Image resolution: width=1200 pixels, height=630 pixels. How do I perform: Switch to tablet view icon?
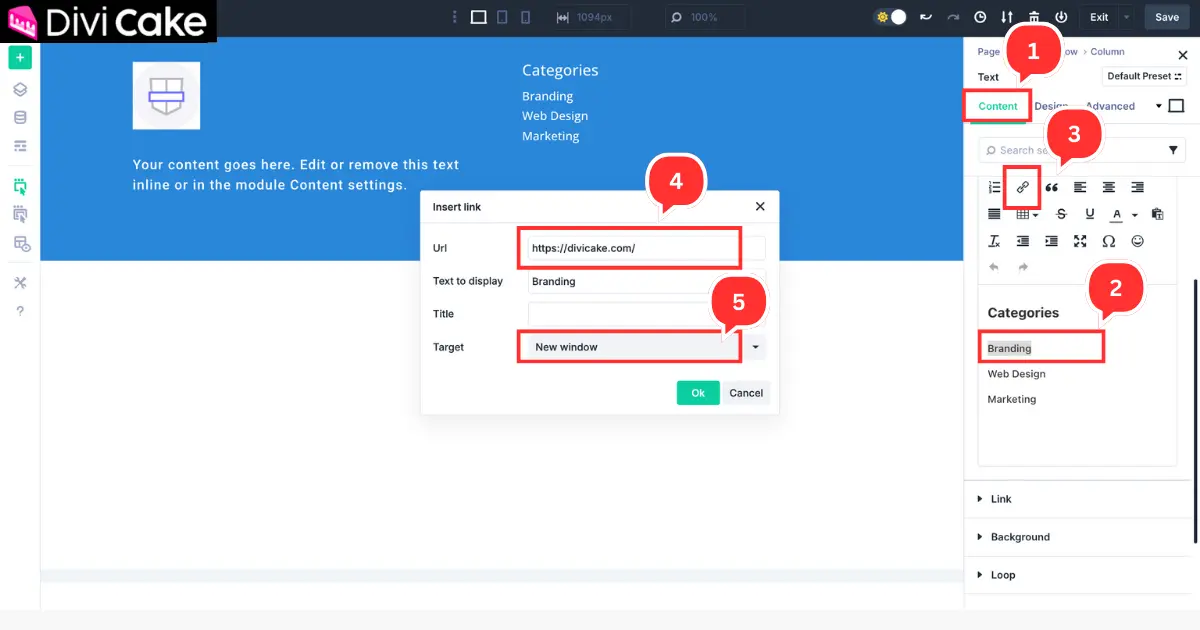[503, 17]
